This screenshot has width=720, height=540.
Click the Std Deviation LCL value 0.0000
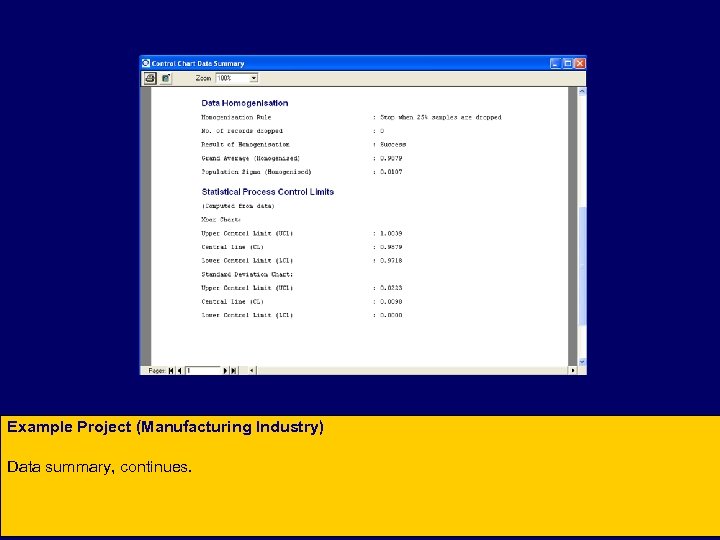pyautogui.click(x=391, y=315)
